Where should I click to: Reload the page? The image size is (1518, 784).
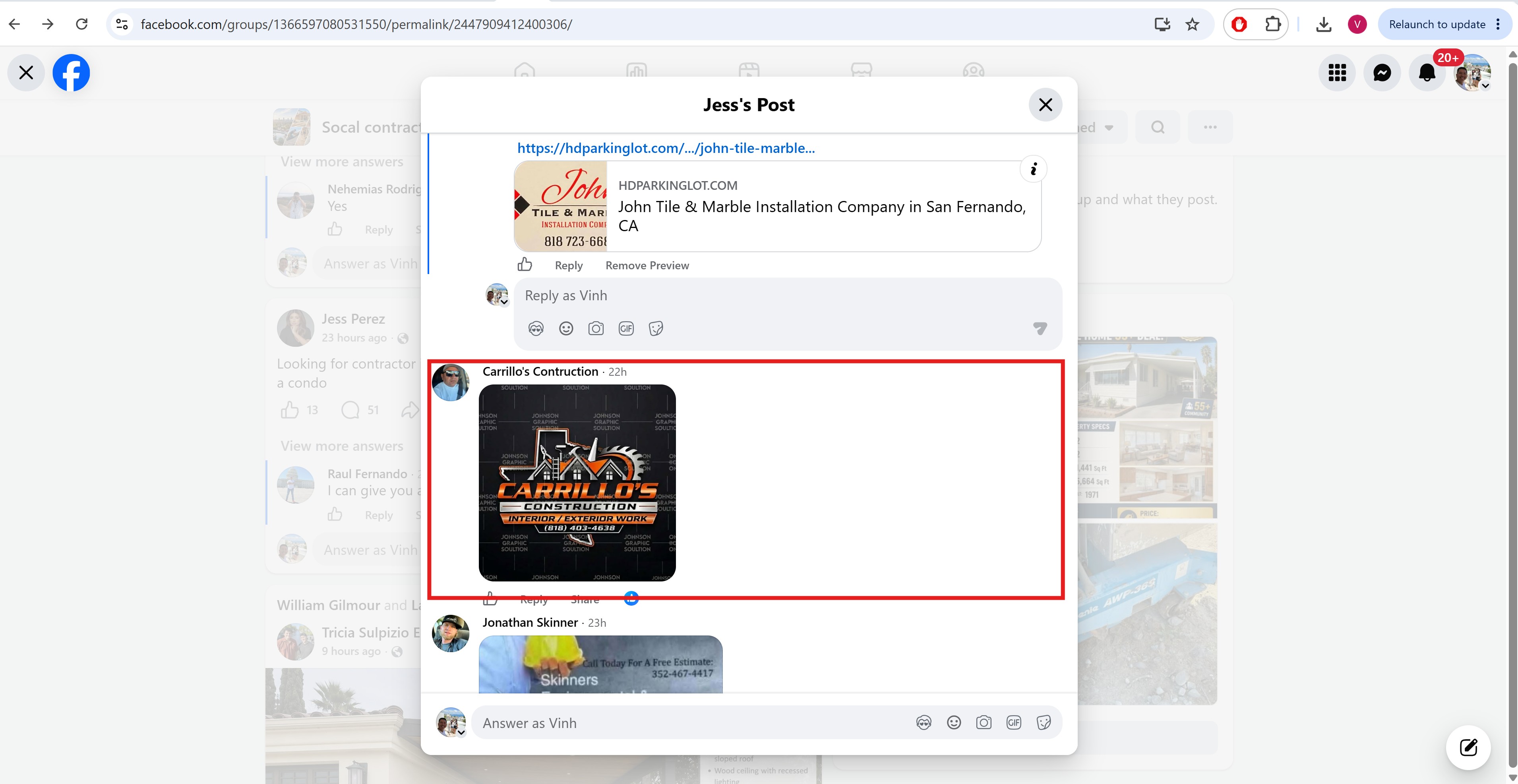click(x=81, y=24)
